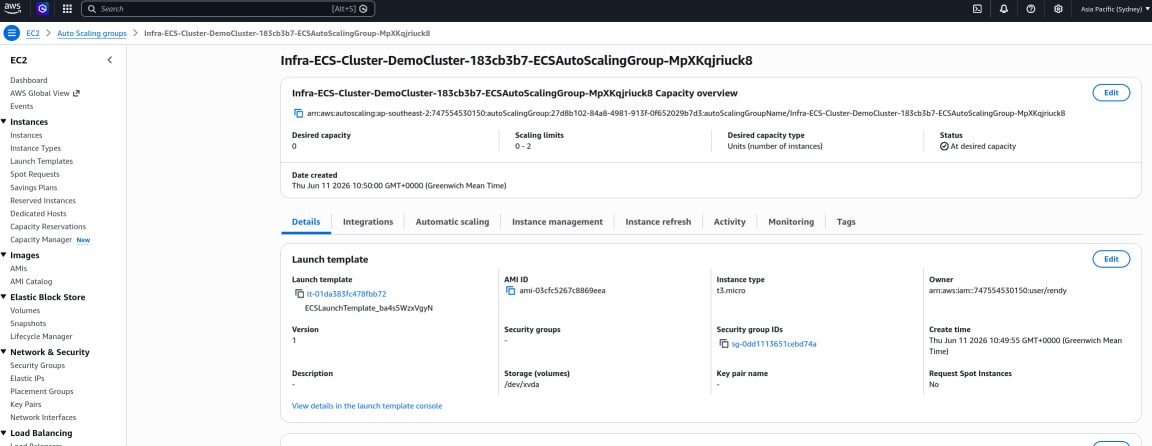The image size is (1152, 446).
Task: Open security group sg-0dd1113651cebd74a link
Action: point(774,344)
